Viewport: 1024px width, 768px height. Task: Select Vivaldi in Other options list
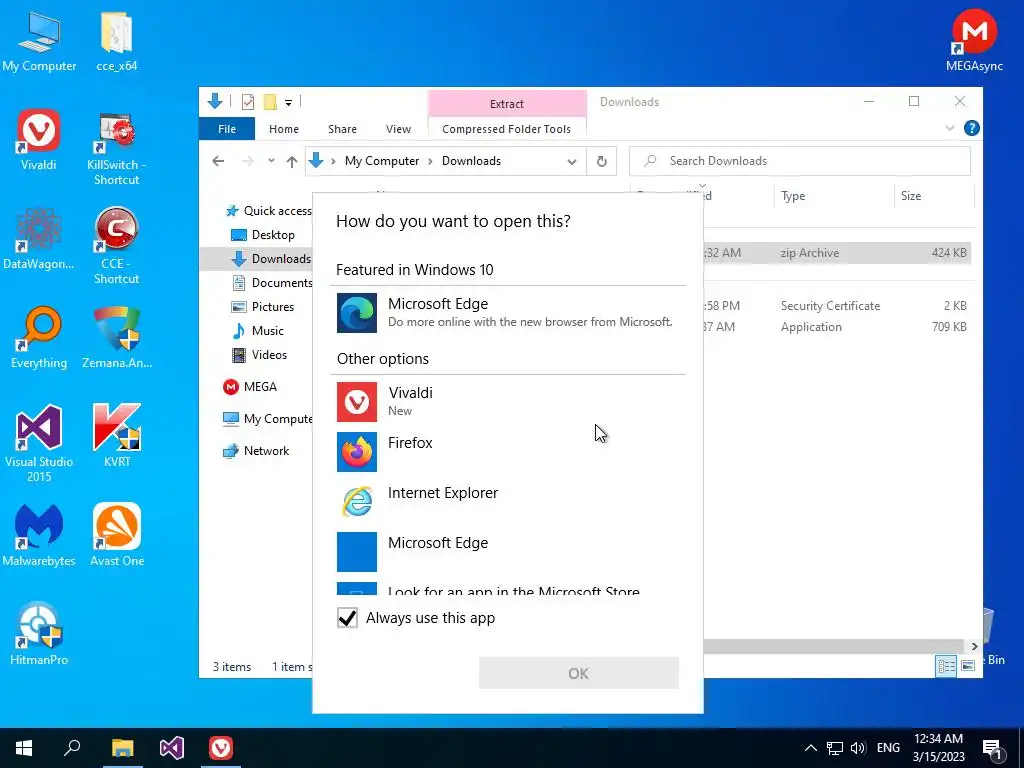coord(507,402)
